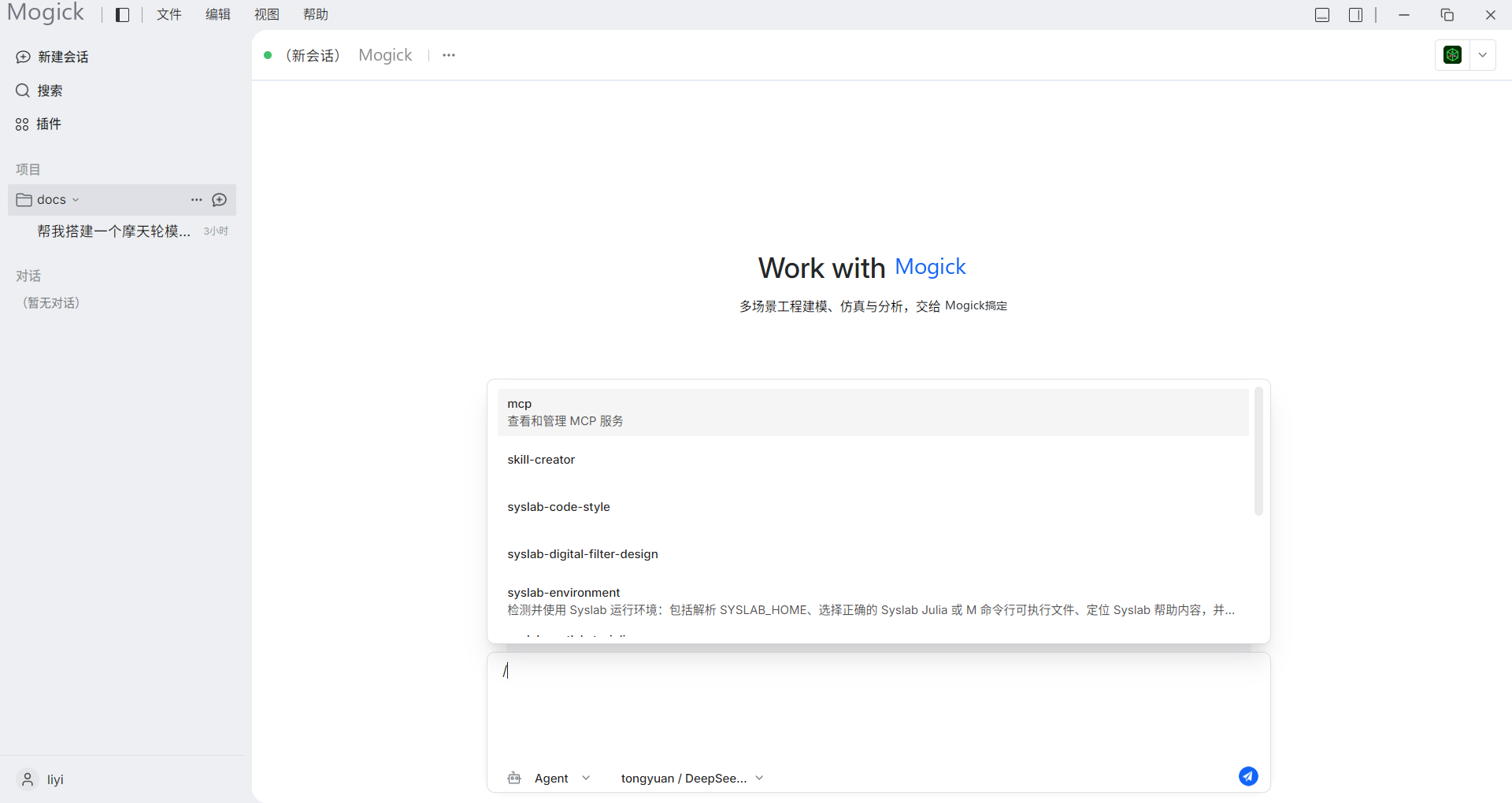Toggle the bottom panel layout icon
This screenshot has width=1512, height=803.
pos(1322,15)
